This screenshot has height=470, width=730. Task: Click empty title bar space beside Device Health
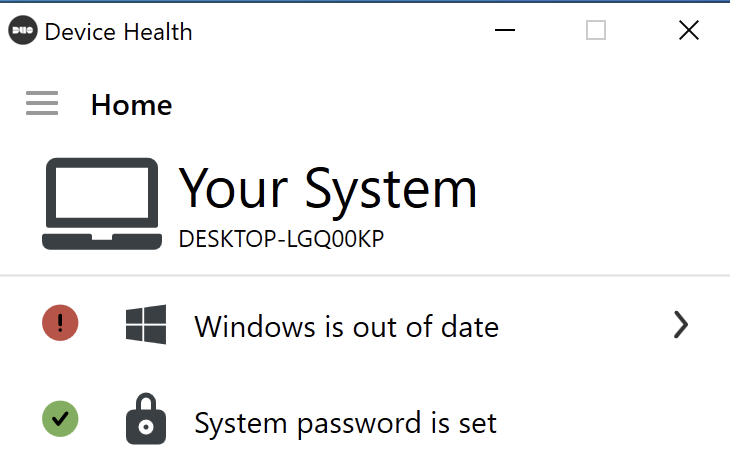pos(340,31)
